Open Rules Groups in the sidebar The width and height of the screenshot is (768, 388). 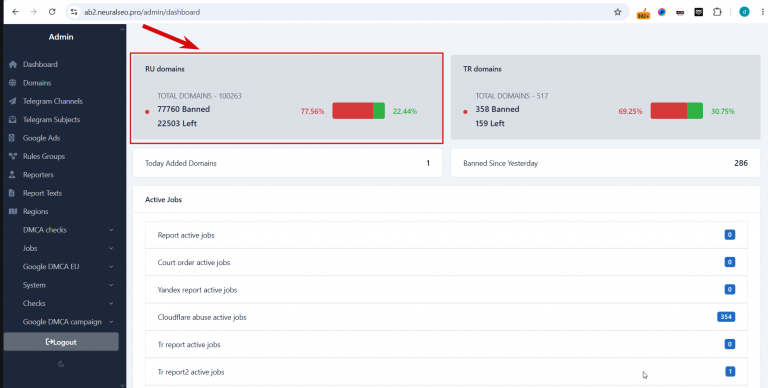pos(44,156)
